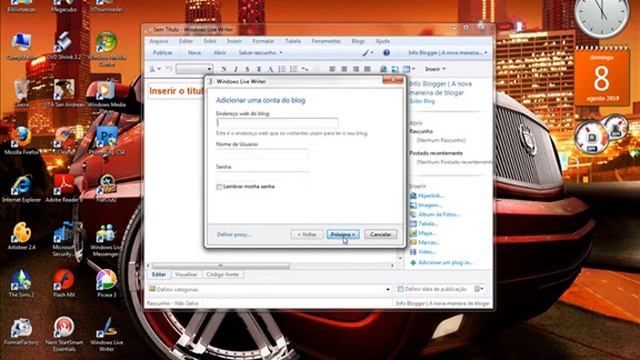This screenshot has height=360, width=640.
Task: Click the Definir proxy link
Action: pyautogui.click(x=233, y=234)
